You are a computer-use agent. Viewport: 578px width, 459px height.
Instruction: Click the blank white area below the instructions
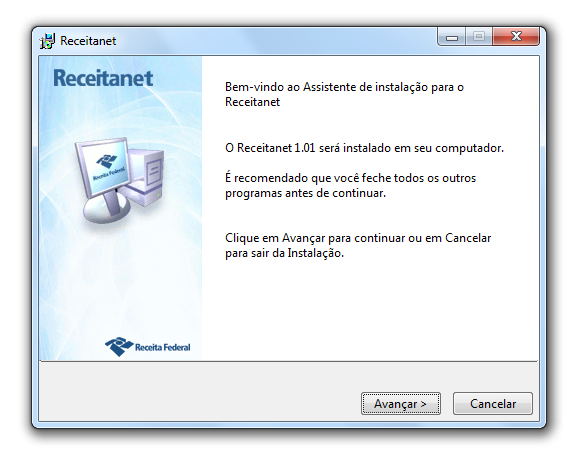pyautogui.click(x=369, y=310)
